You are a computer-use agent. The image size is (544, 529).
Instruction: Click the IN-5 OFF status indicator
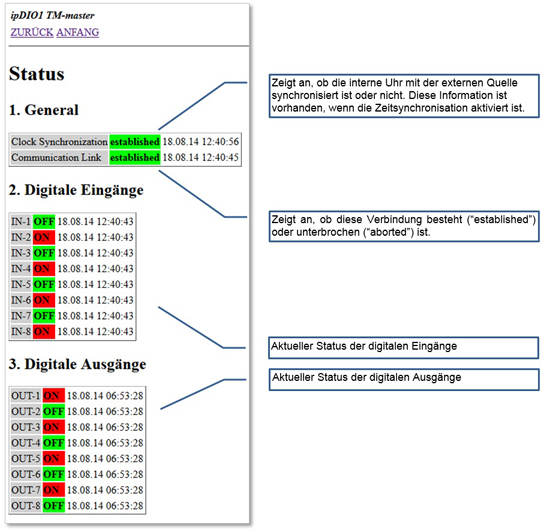44,284
